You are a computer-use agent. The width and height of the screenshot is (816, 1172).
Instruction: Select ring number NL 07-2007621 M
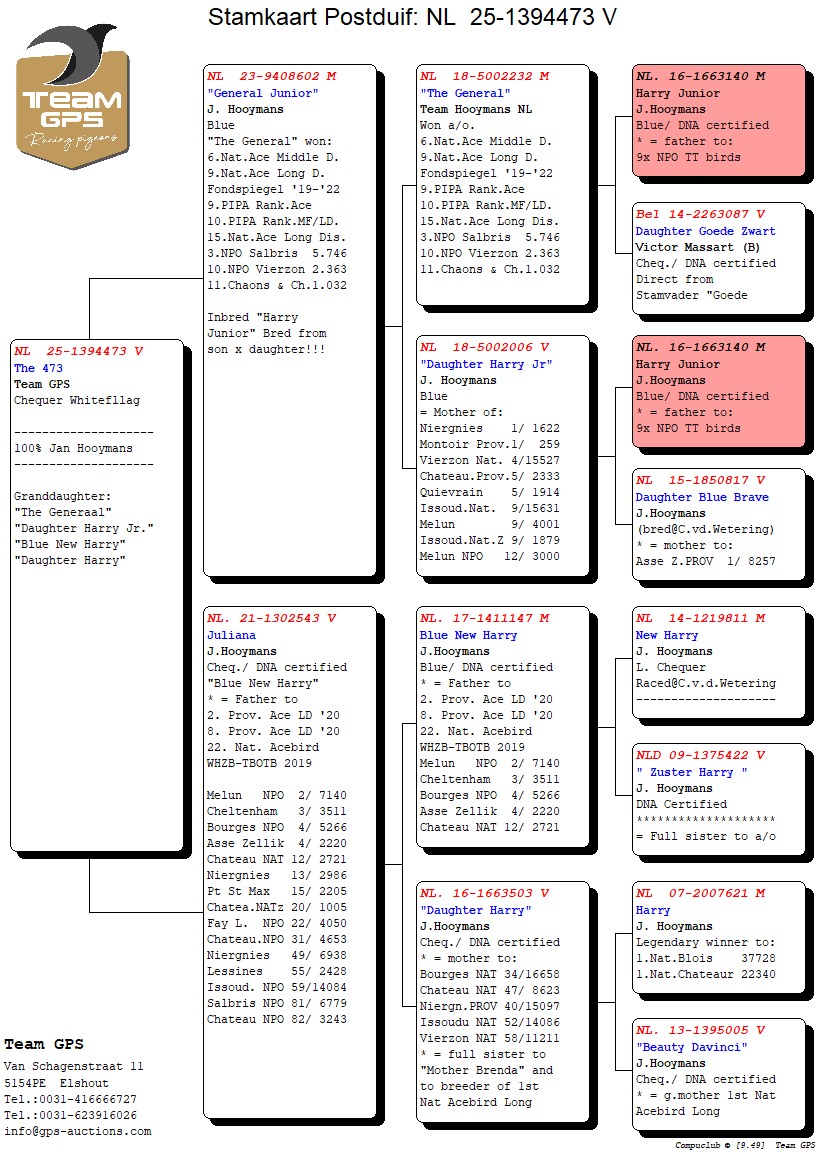[701, 893]
